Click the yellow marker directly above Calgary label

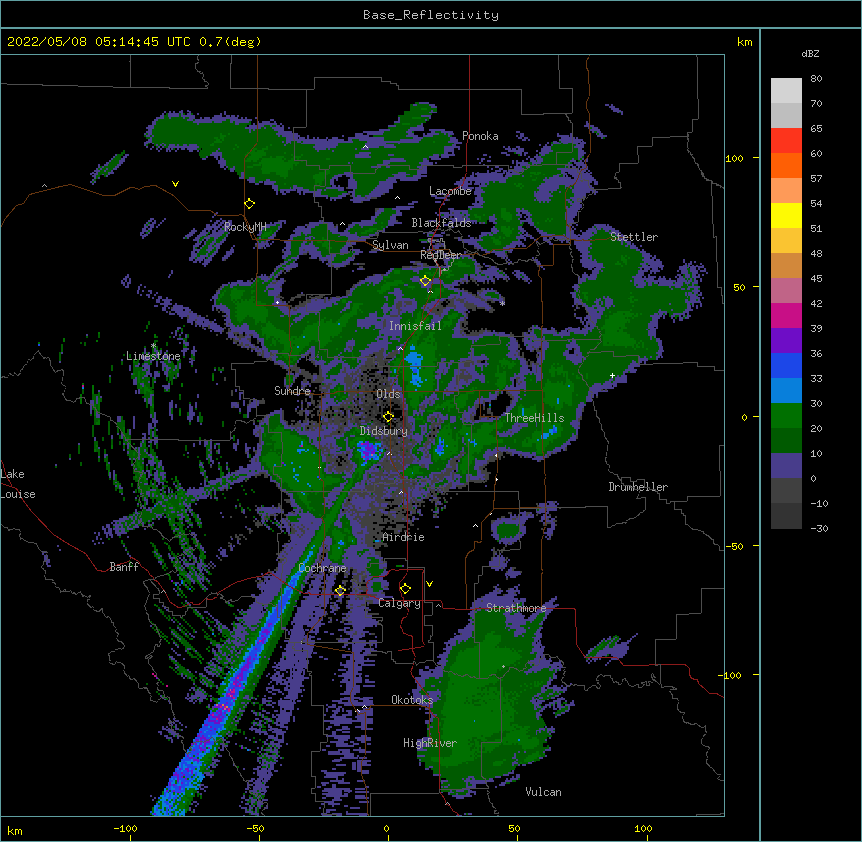coord(405,589)
